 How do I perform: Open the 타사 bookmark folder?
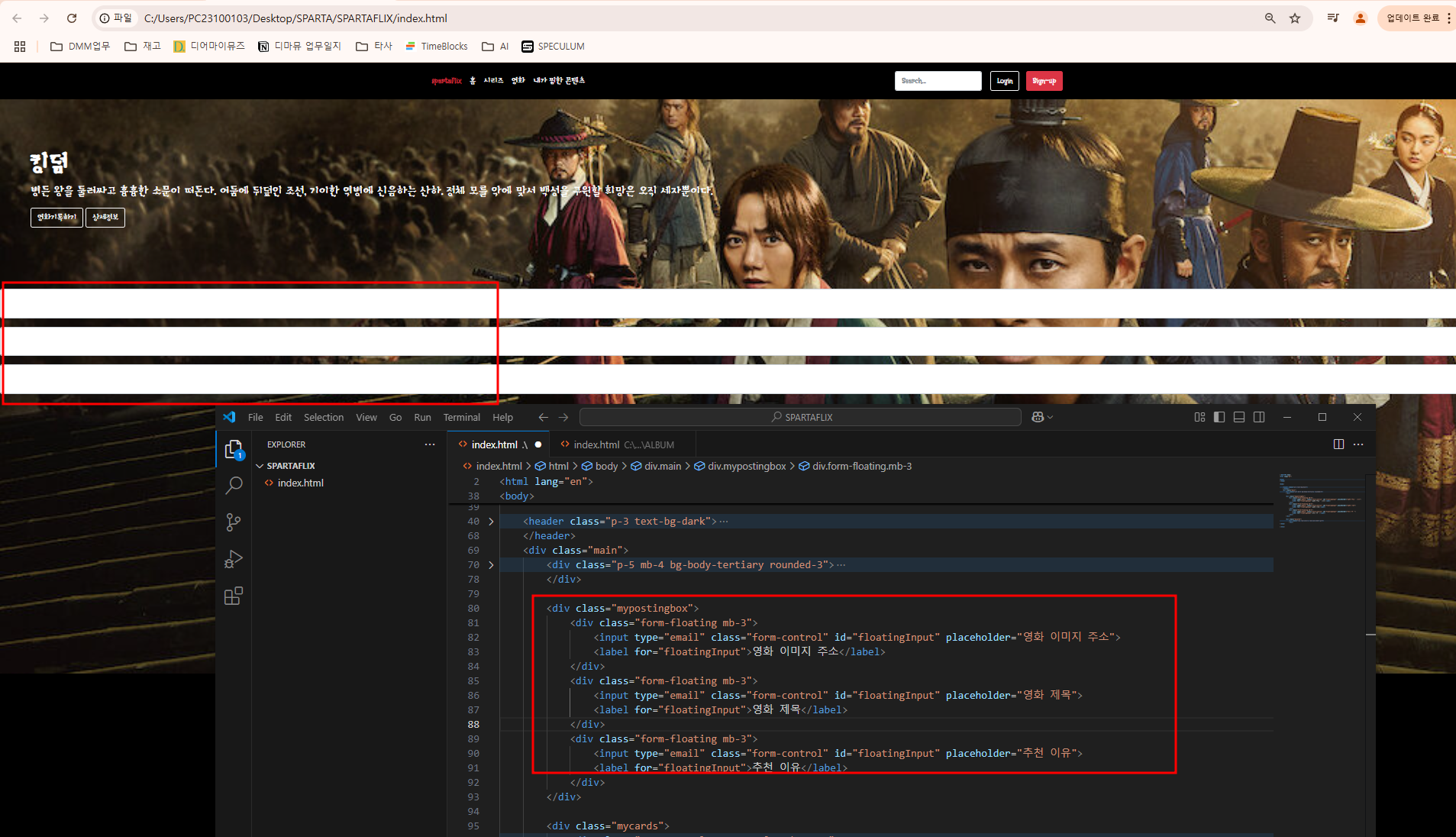(374, 47)
